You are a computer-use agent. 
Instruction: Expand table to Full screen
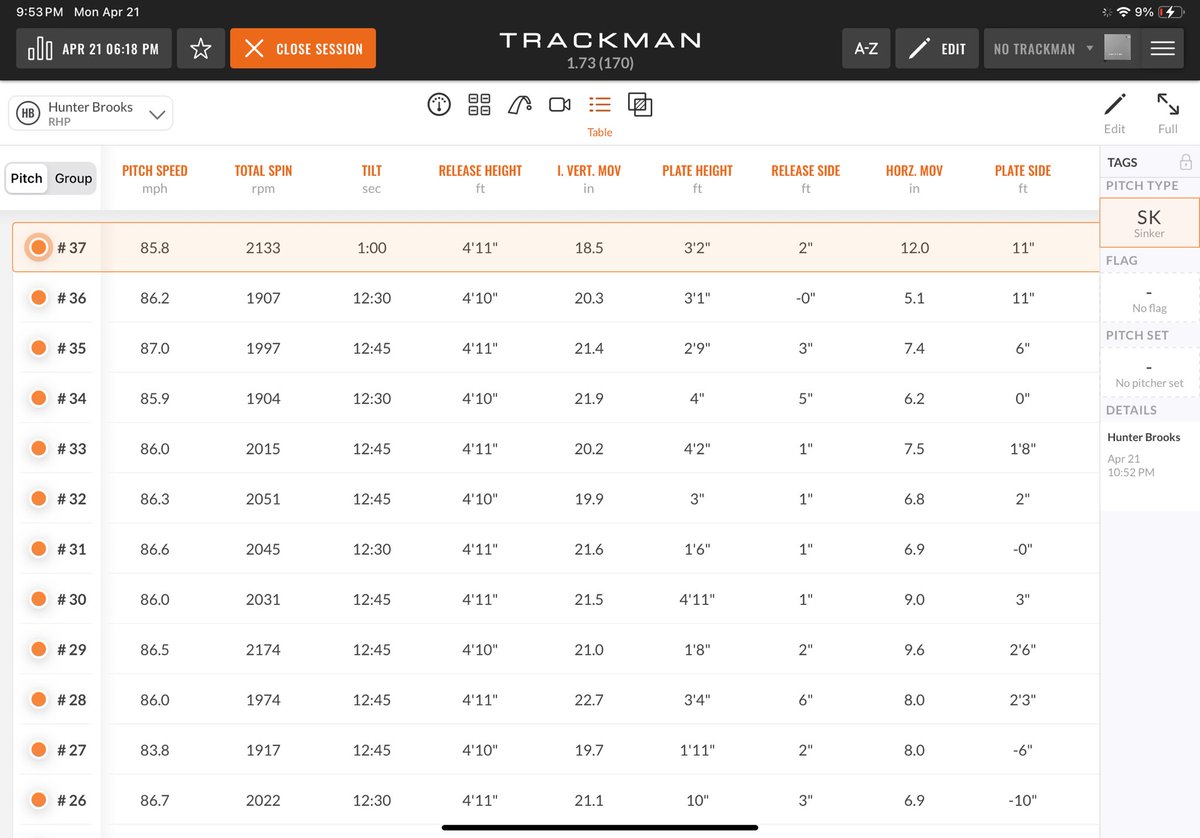1168,113
